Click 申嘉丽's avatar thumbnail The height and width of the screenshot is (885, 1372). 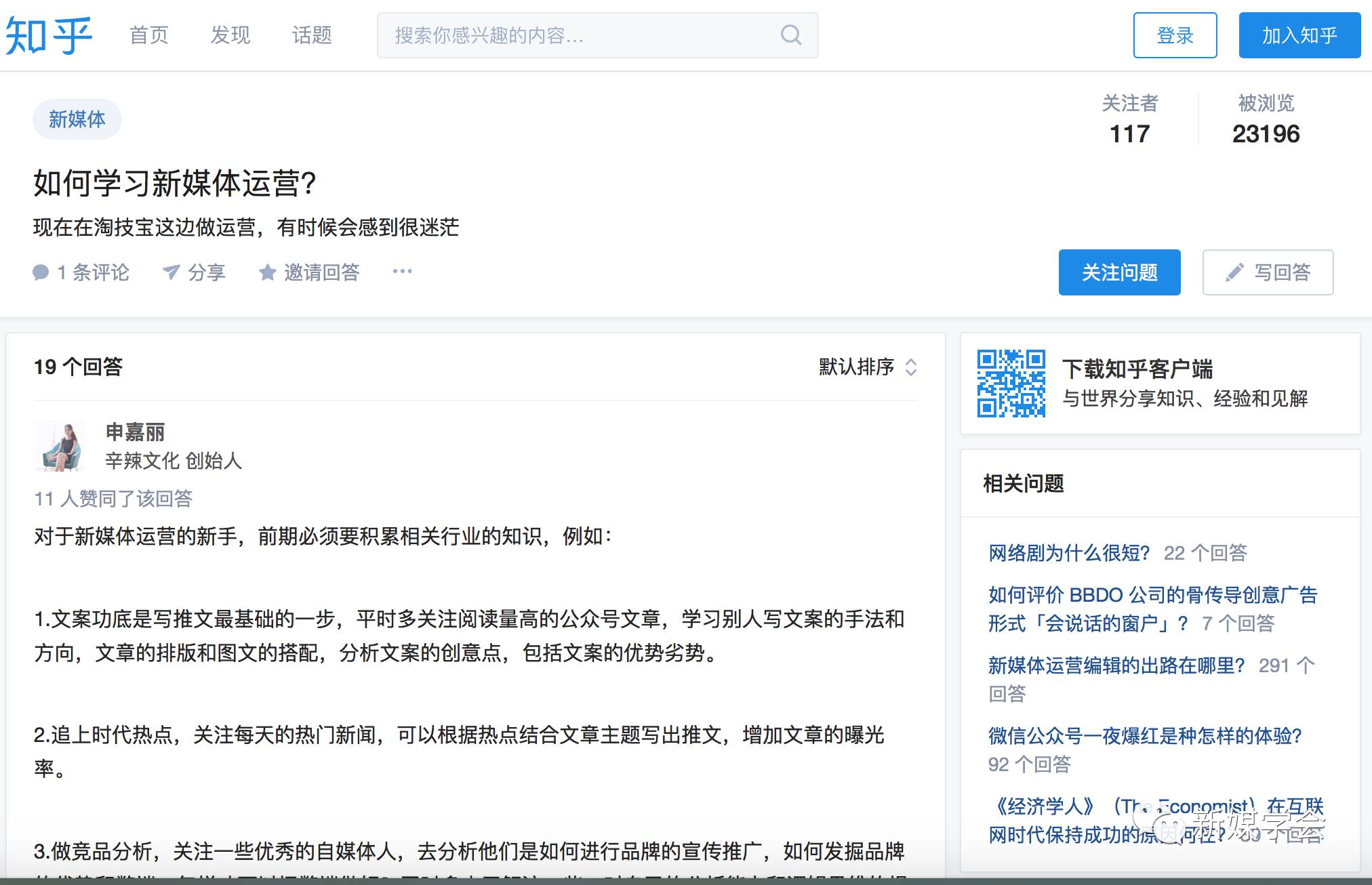click(x=60, y=445)
